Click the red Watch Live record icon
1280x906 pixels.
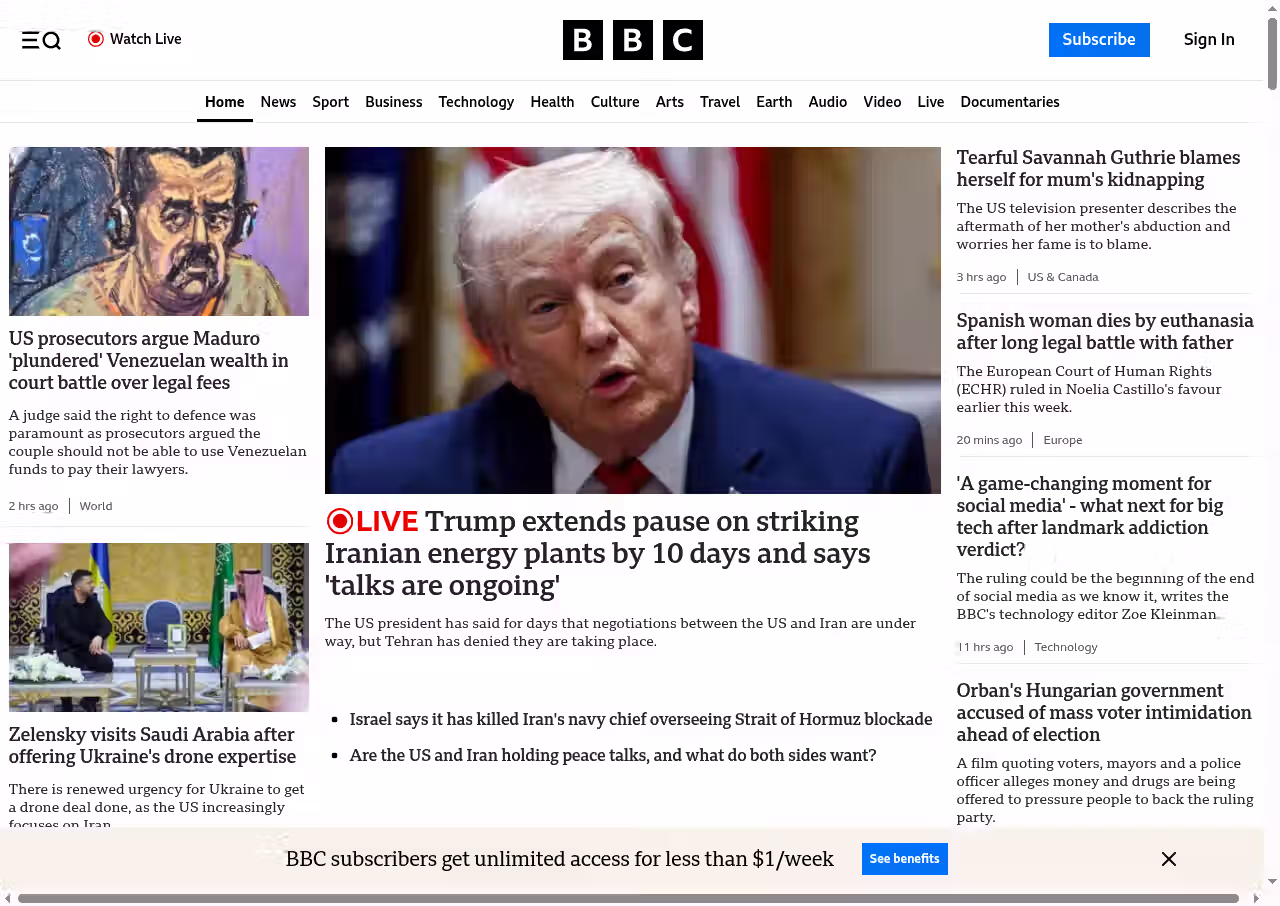[x=96, y=39]
